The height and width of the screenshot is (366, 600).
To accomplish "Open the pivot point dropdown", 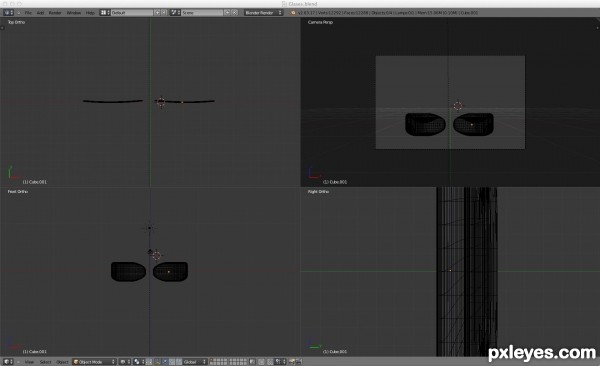I will (139, 361).
